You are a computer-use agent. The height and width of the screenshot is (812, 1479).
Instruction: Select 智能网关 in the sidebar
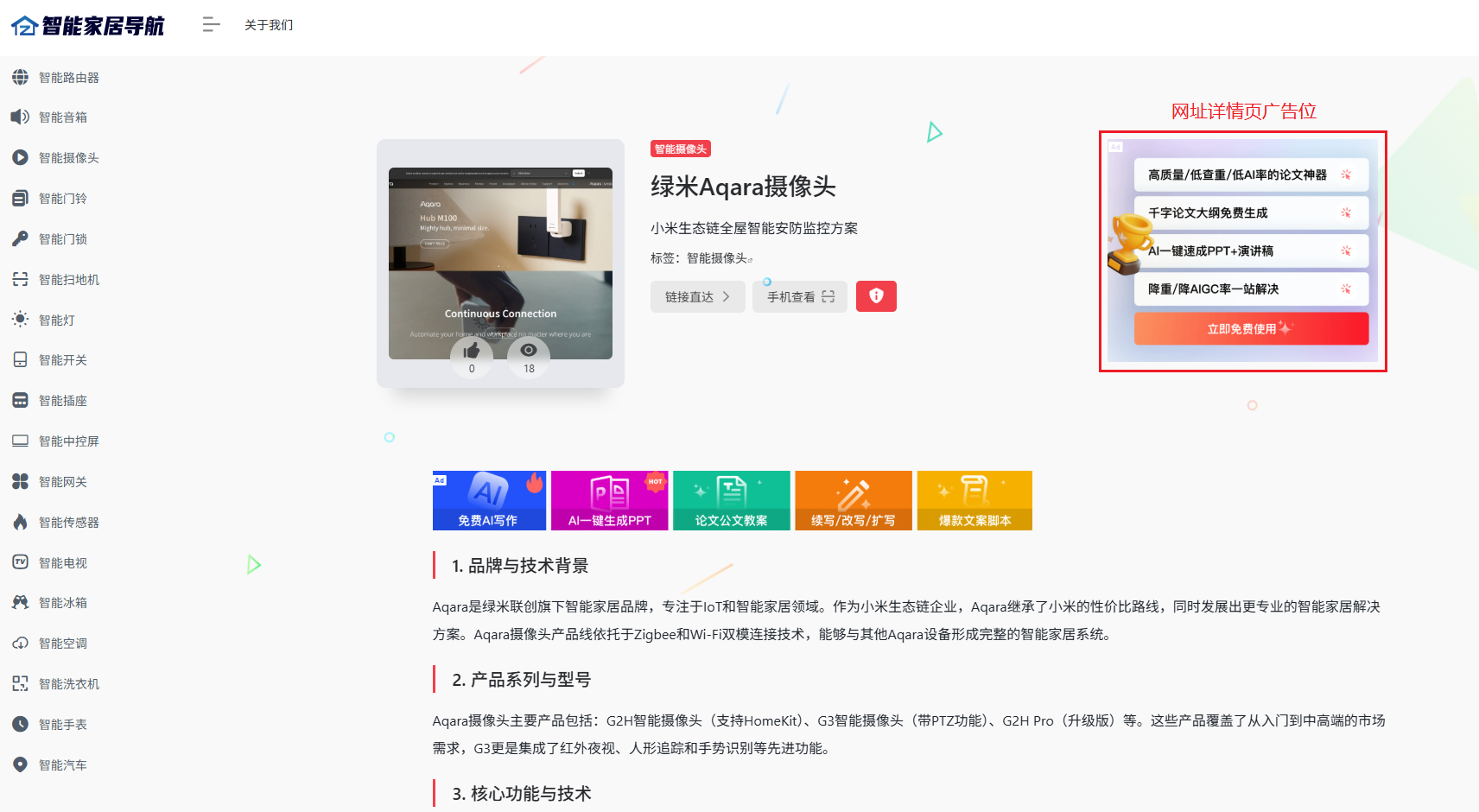point(62,481)
